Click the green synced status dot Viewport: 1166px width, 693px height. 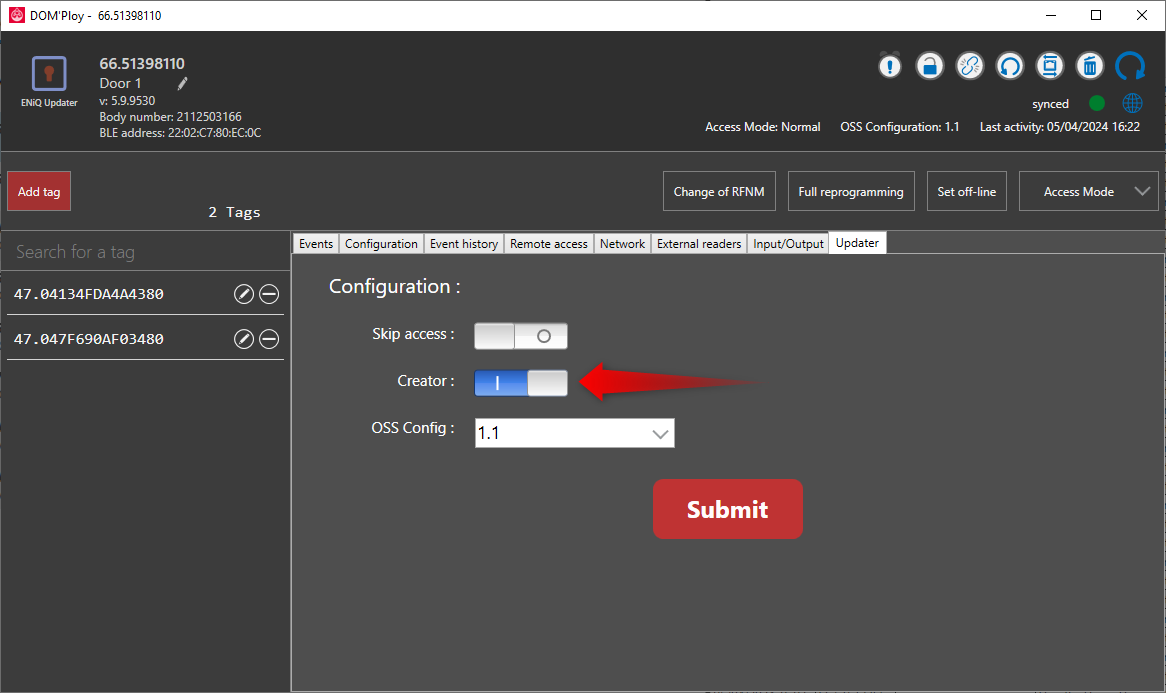[1097, 103]
